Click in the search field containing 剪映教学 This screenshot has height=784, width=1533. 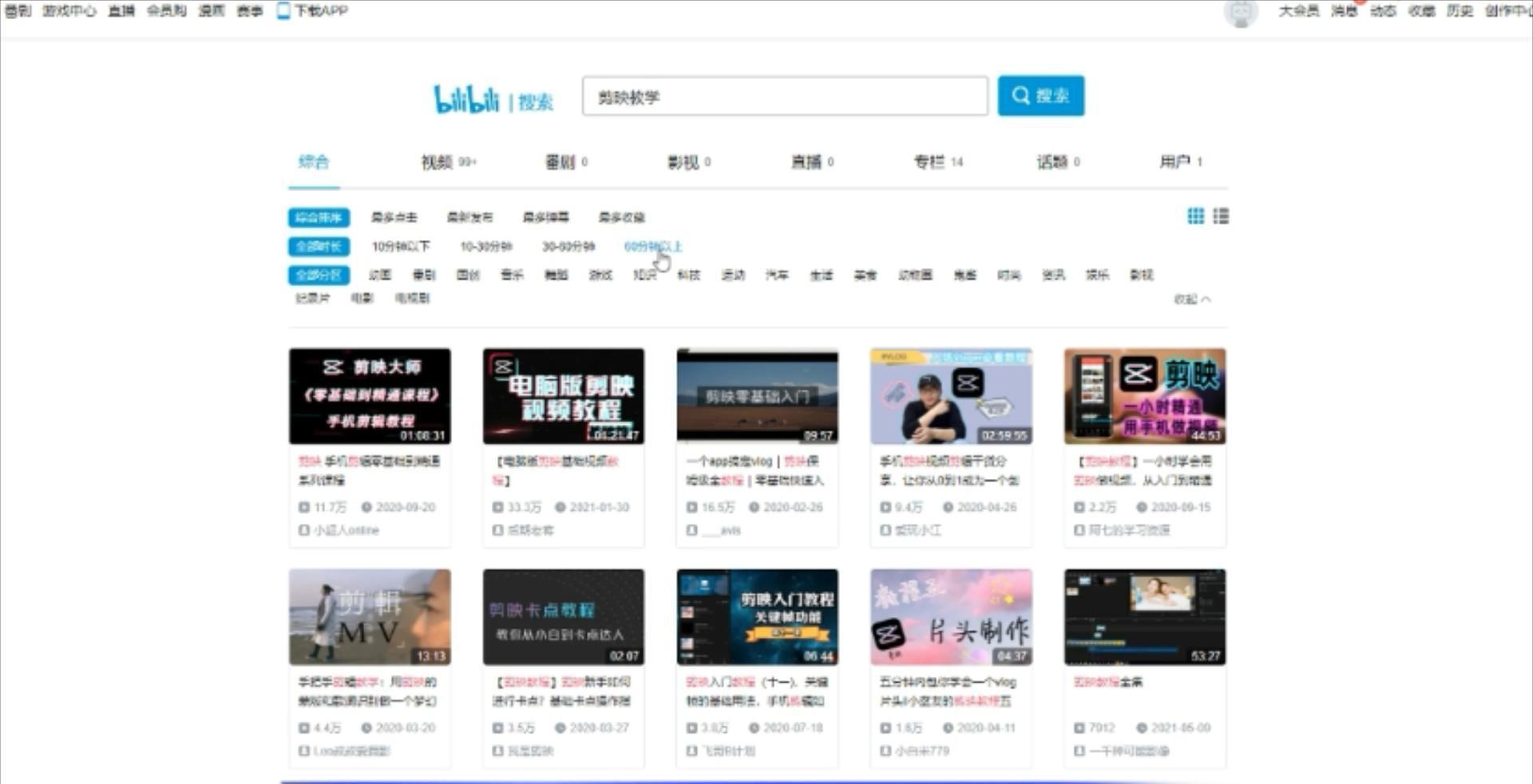[x=785, y=97]
